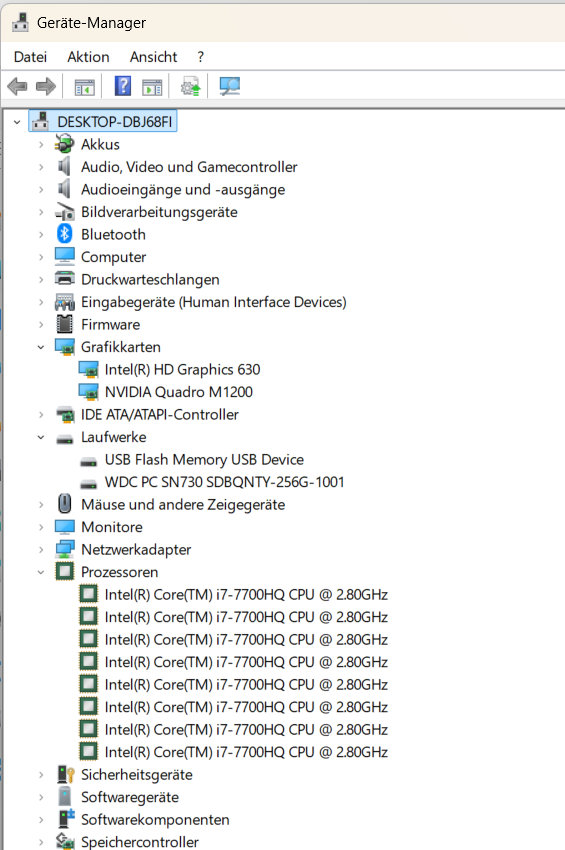The width and height of the screenshot is (565, 850).
Task: Select Eingabegeräte (Human Interface Devices) label
Action: point(214,302)
